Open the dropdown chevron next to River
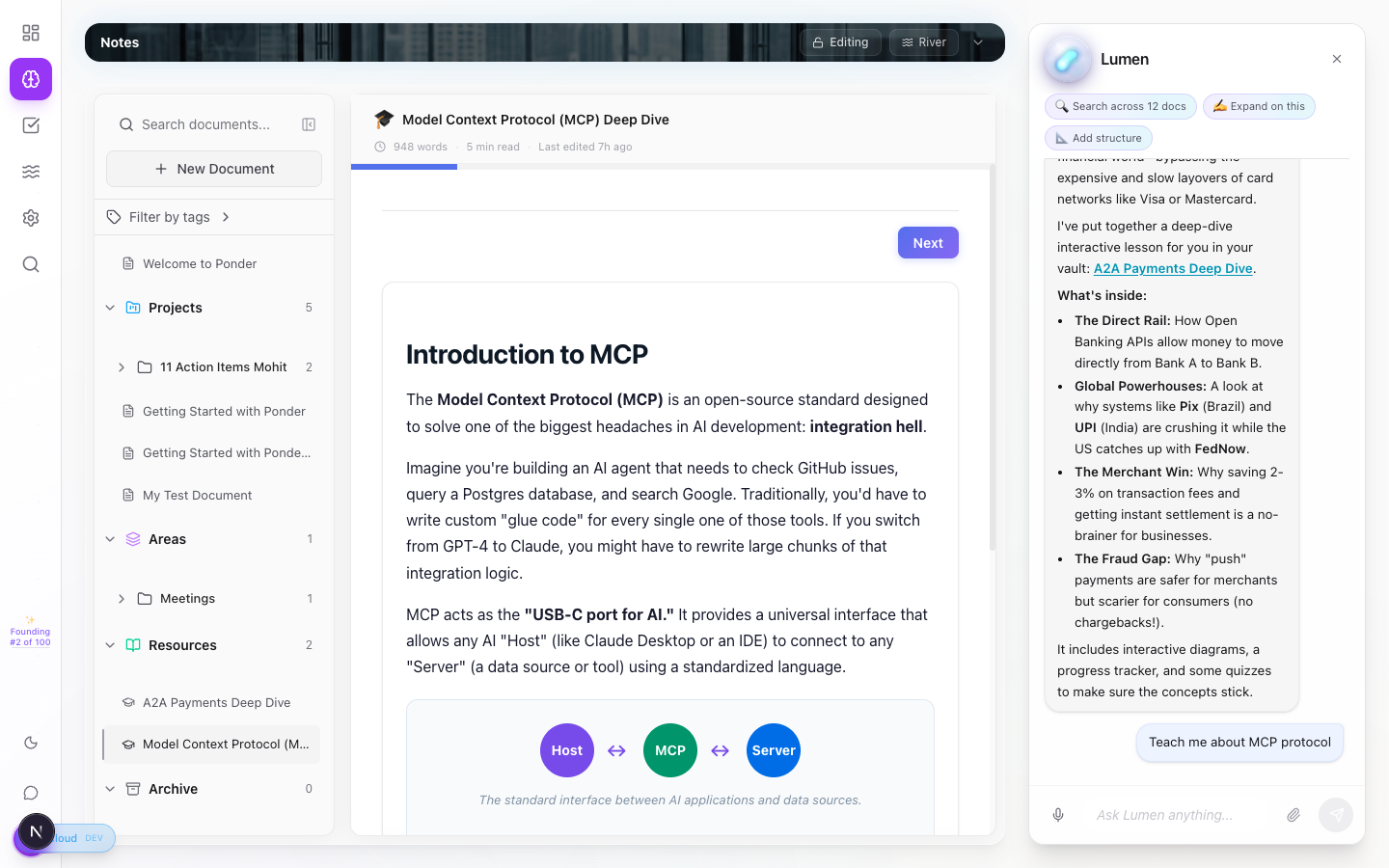This screenshot has width=1389, height=868. click(978, 42)
